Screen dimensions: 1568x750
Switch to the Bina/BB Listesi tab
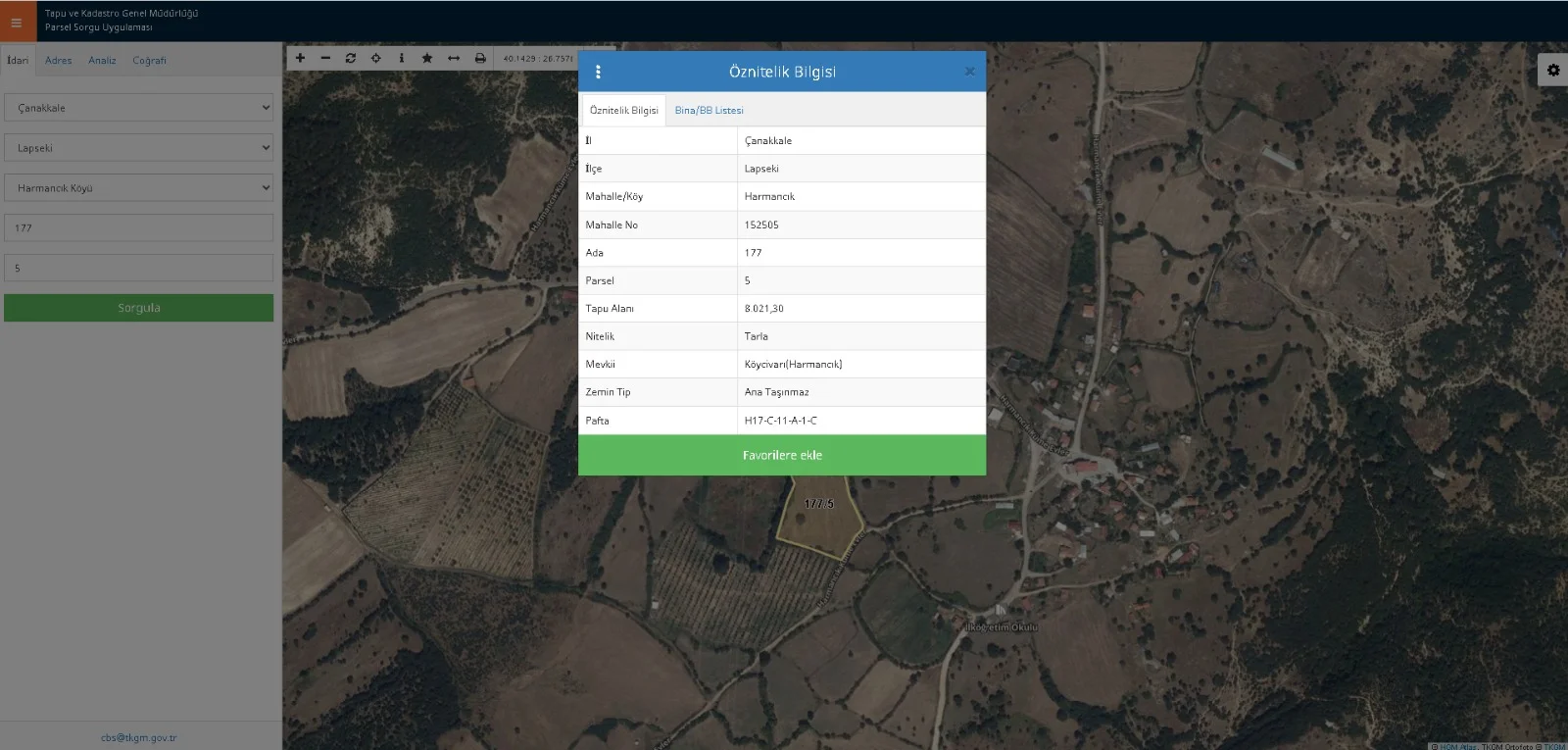(709, 110)
